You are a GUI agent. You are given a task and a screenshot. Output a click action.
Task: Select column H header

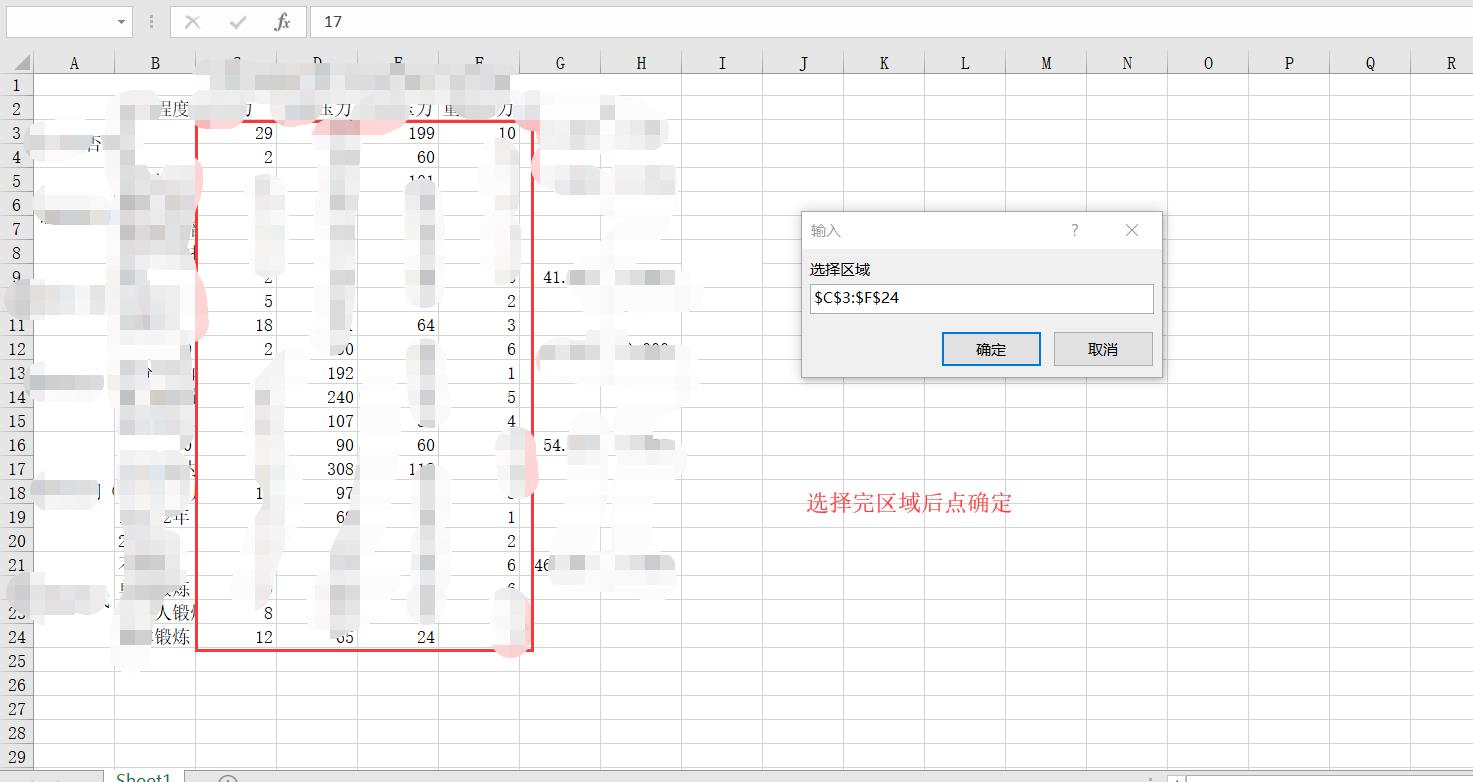641,63
